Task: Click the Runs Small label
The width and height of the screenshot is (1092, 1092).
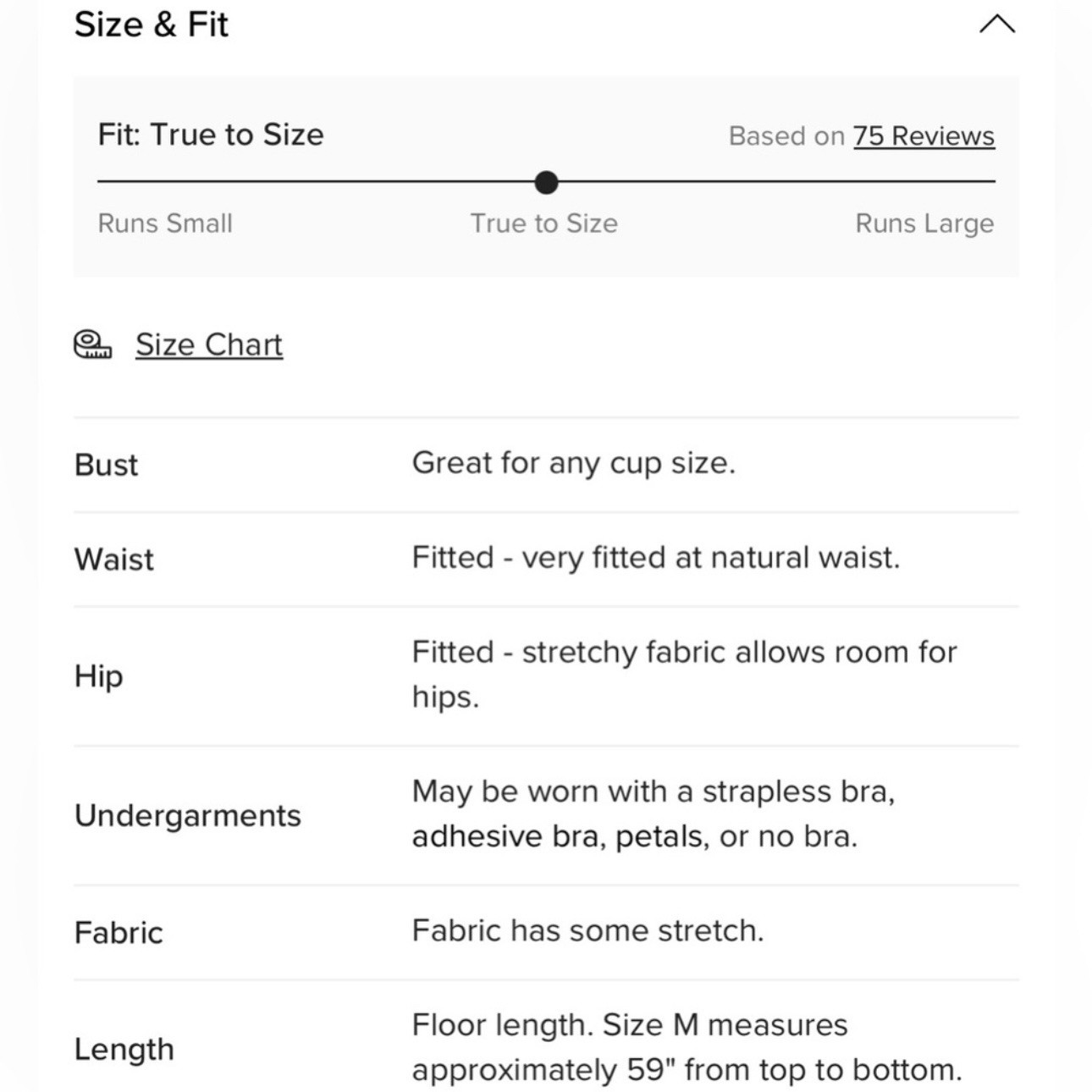Action: tap(165, 223)
